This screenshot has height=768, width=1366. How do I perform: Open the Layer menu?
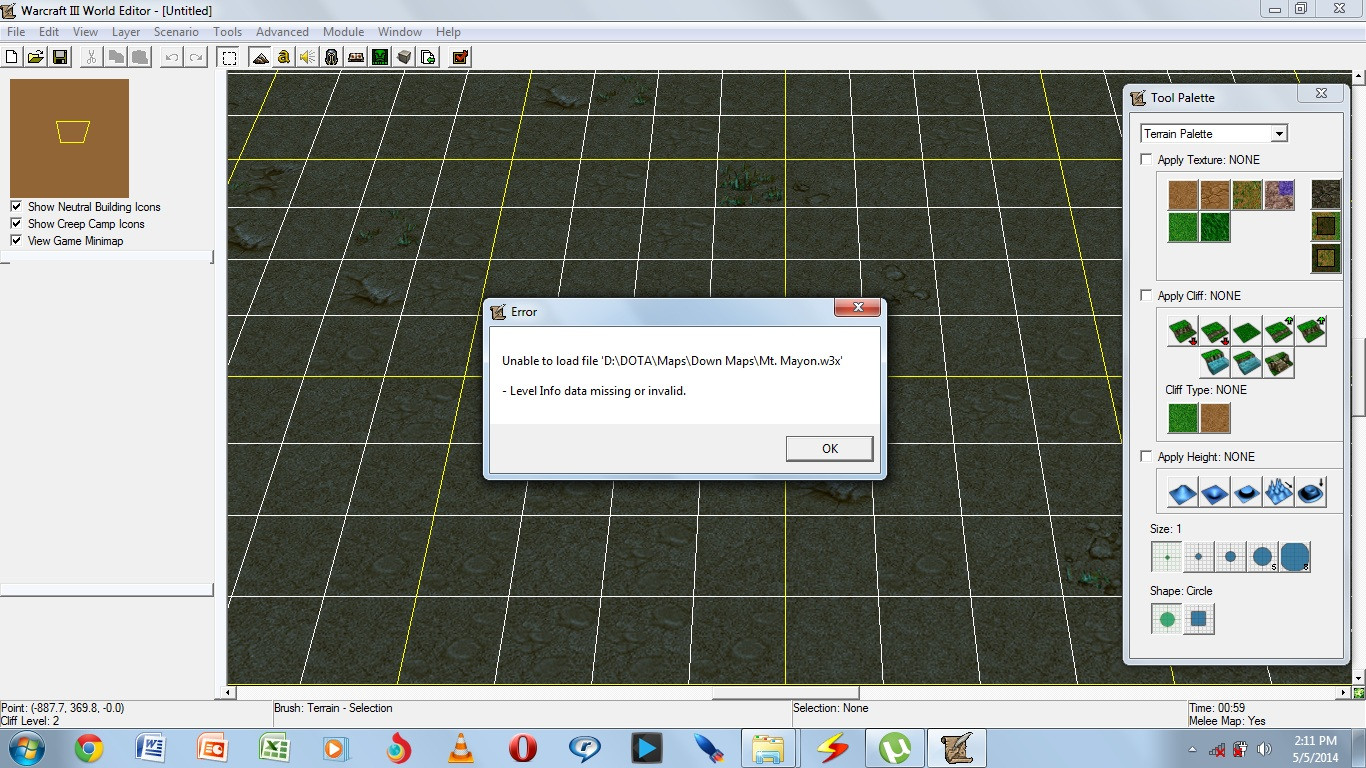tap(126, 32)
